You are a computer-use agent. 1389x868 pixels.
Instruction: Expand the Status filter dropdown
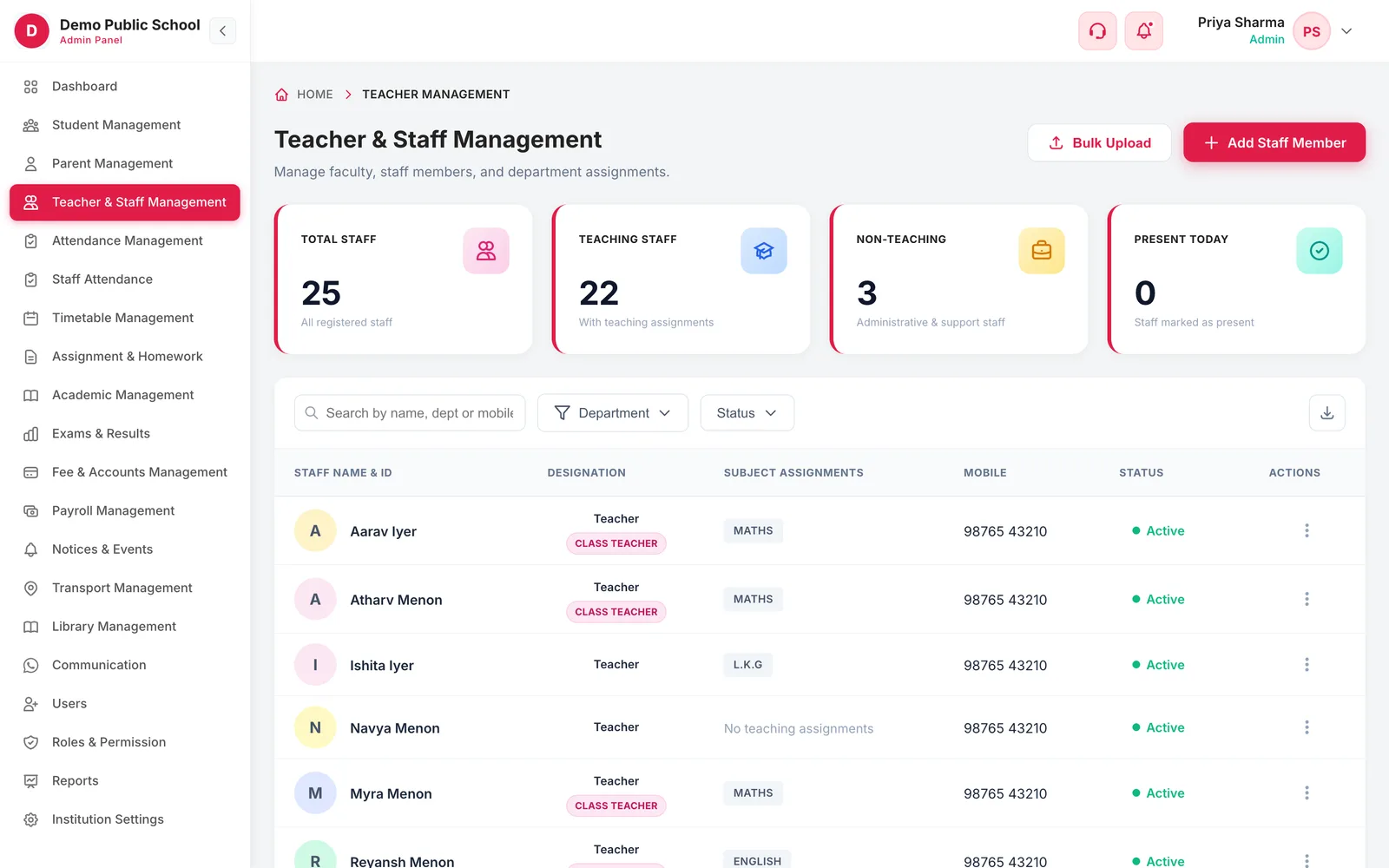pos(747,413)
